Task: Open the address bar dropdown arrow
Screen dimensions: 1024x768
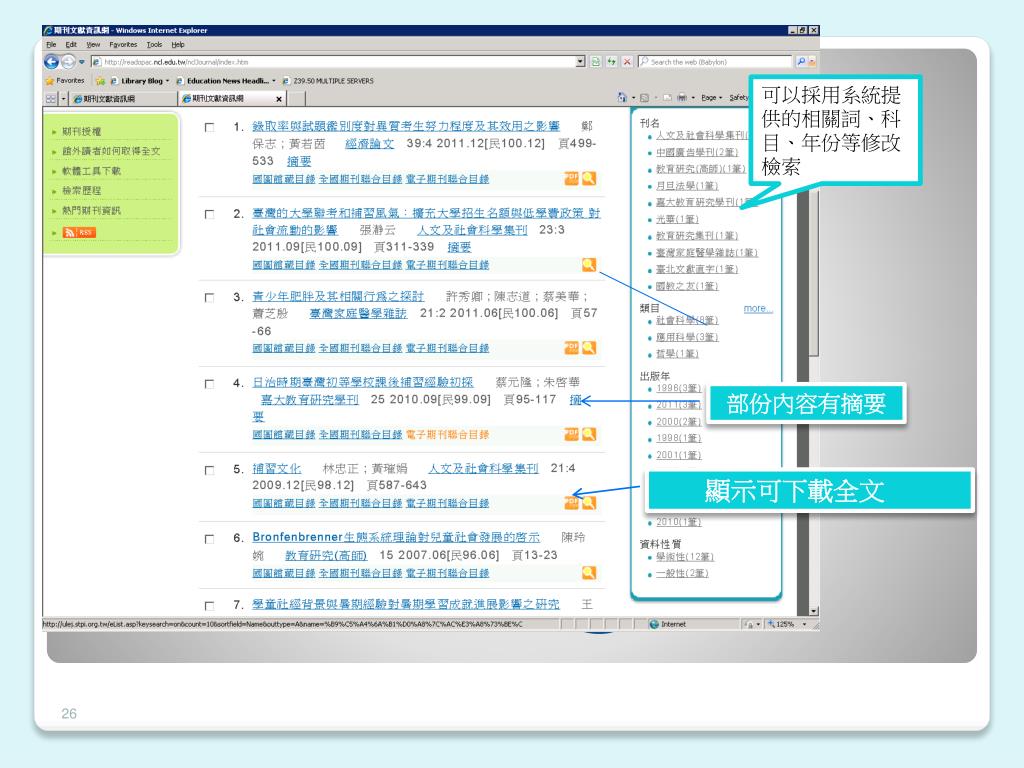Action: 581,62
